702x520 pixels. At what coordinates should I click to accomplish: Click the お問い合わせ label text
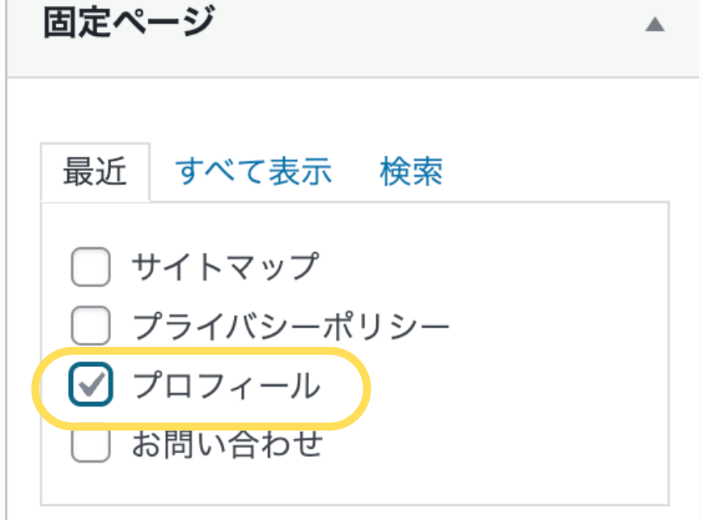tap(228, 444)
